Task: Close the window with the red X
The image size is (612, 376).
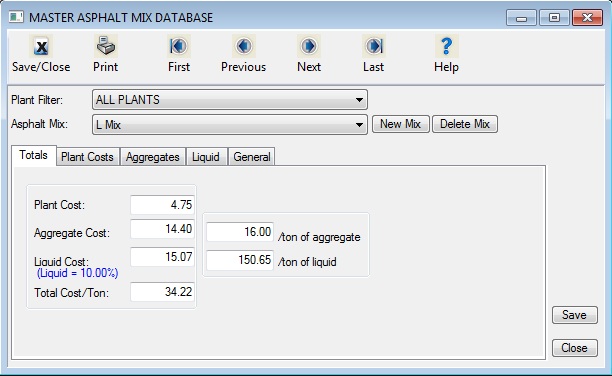Action: (x=587, y=18)
